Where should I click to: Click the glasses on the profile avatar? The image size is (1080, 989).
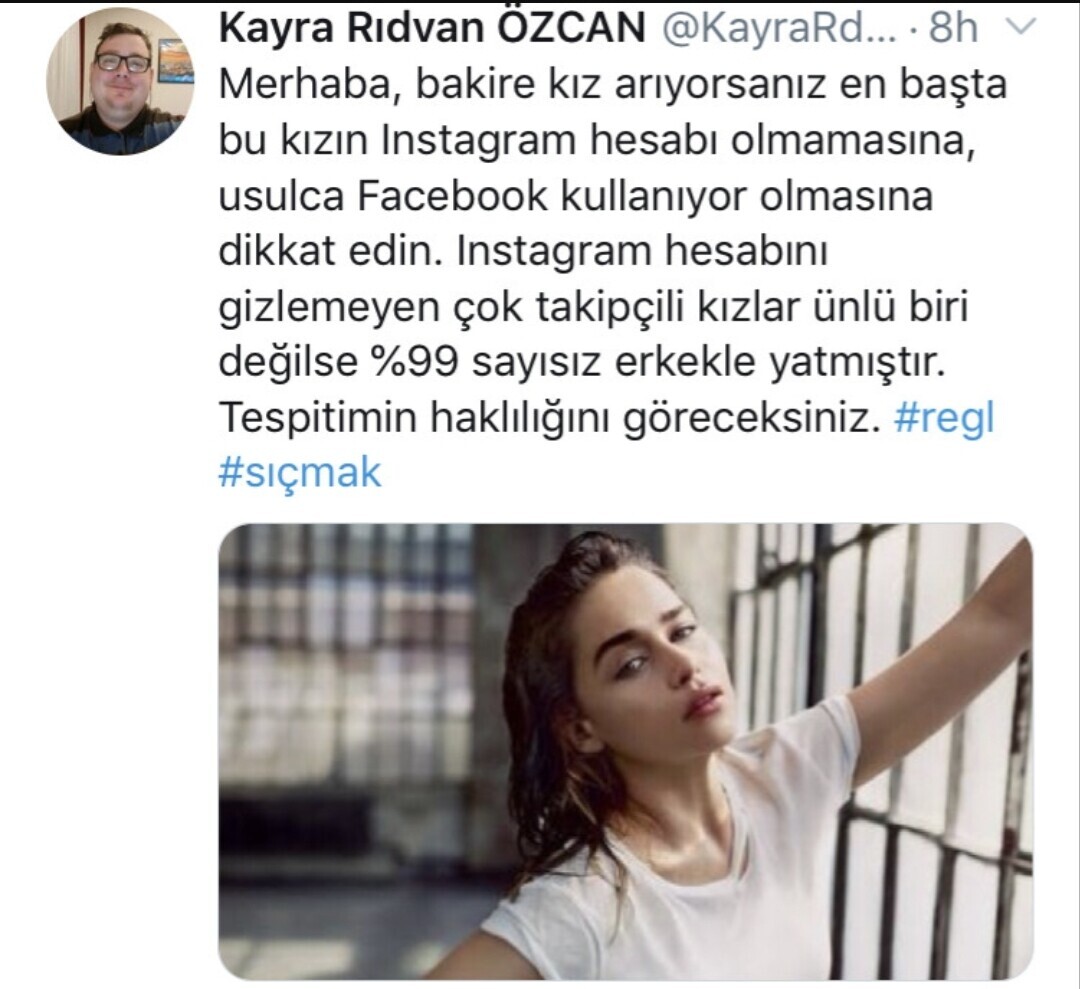tap(123, 63)
